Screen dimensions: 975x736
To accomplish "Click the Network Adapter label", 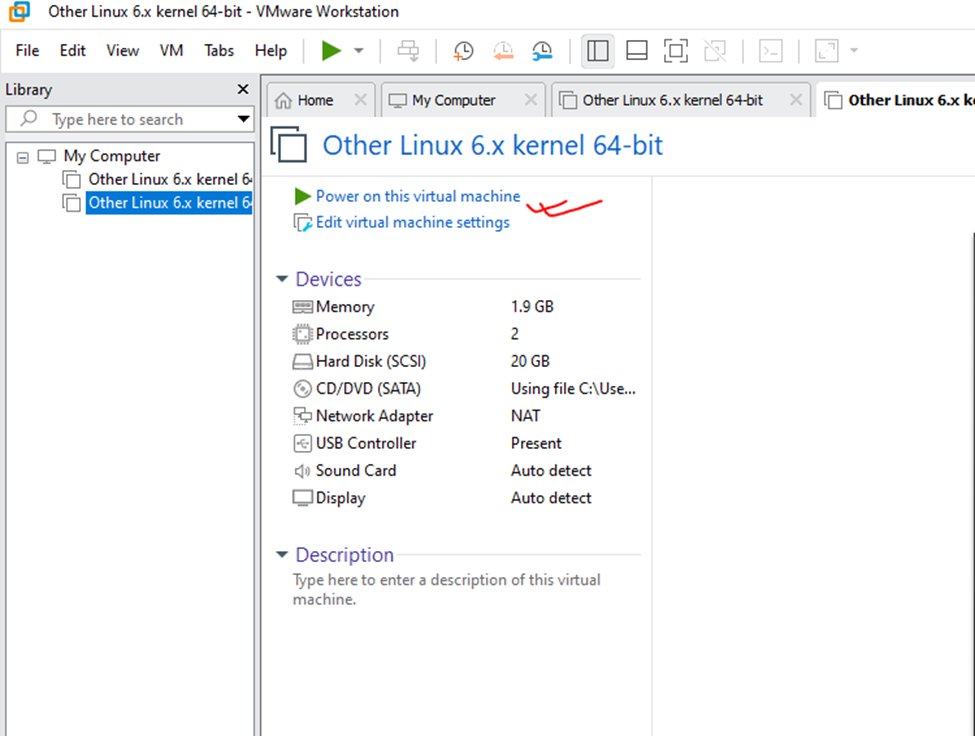I will [374, 416].
